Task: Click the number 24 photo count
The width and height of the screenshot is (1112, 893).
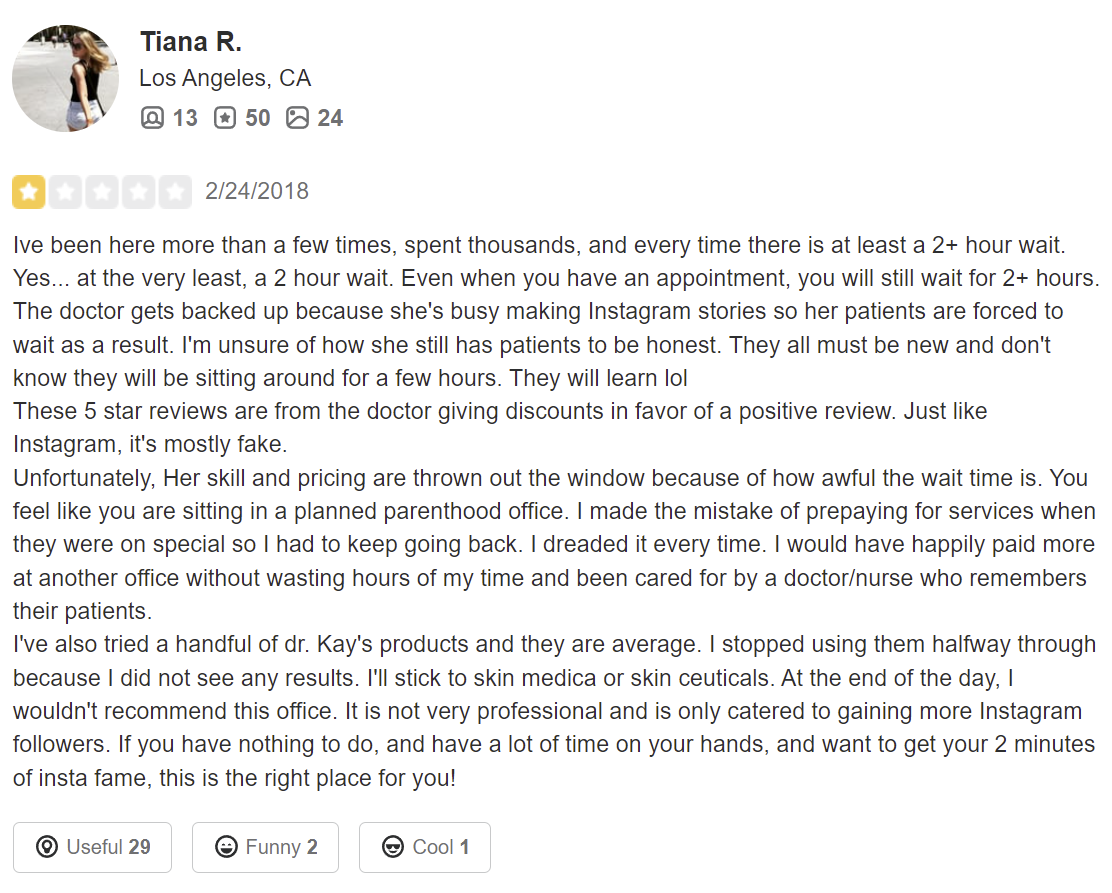Action: click(x=330, y=118)
